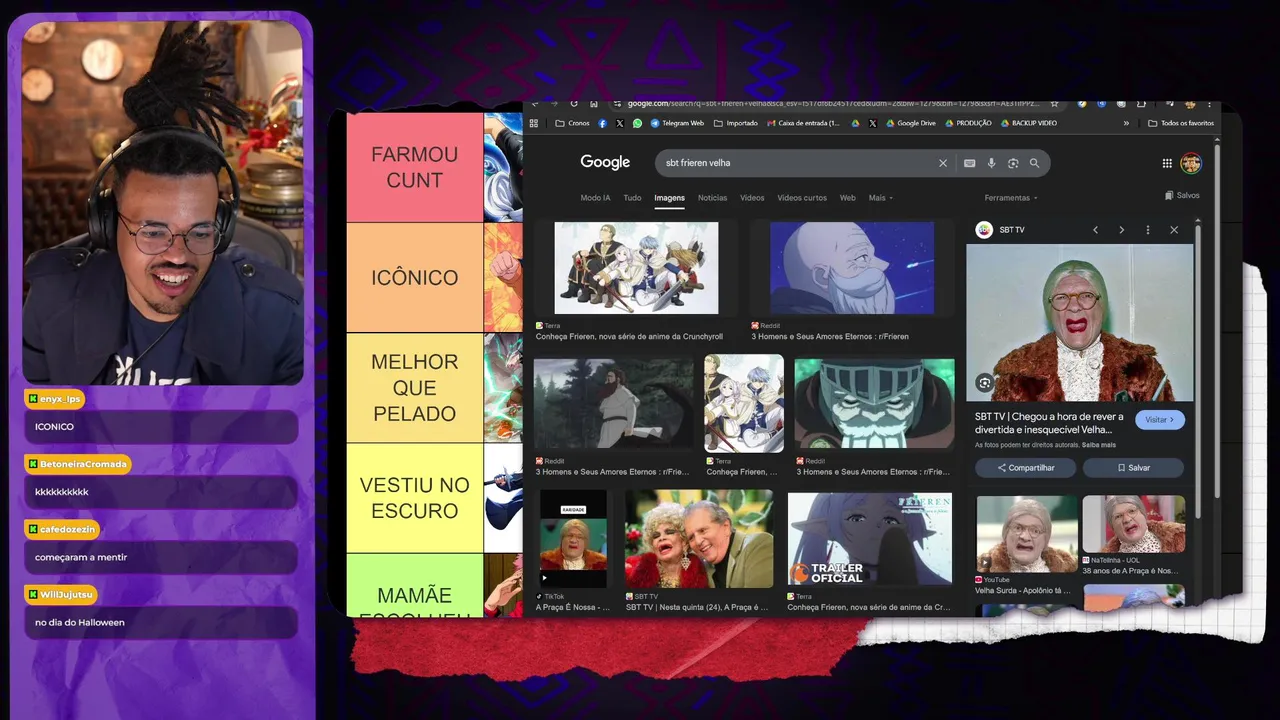Click the Saiba mais copyright link

pos(1098,445)
